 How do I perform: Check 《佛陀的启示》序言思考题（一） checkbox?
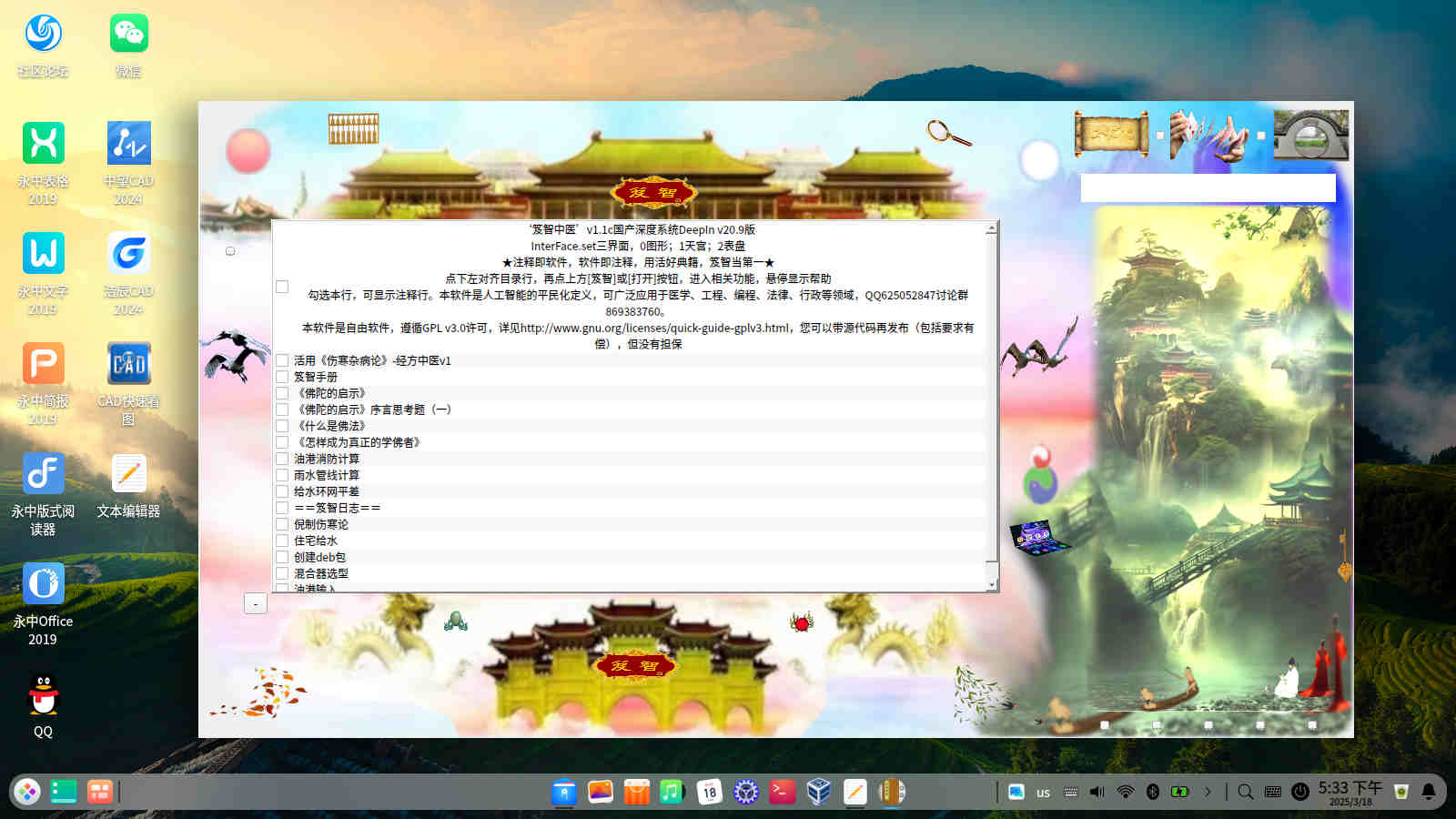(282, 409)
